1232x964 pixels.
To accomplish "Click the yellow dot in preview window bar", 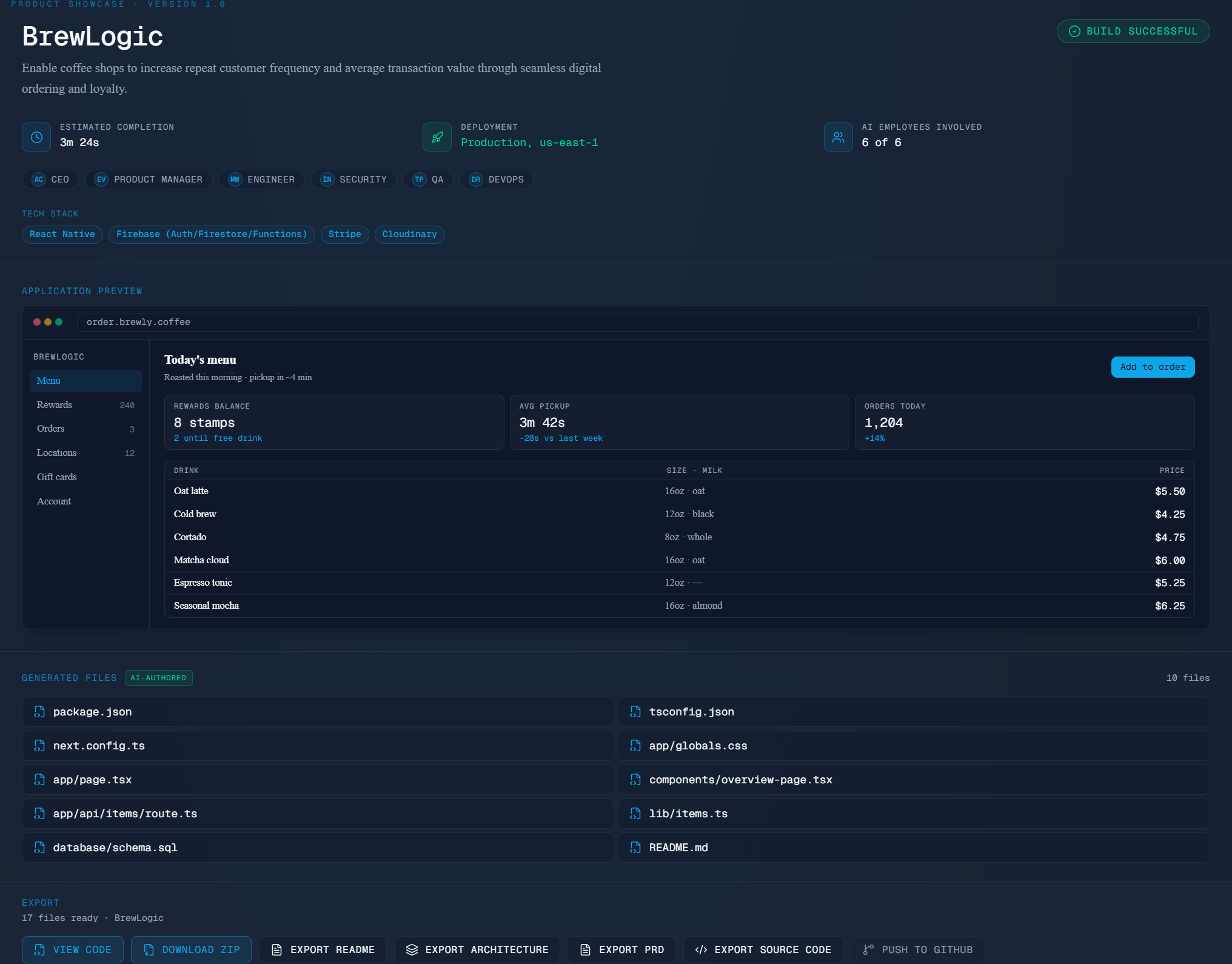I will point(48,322).
